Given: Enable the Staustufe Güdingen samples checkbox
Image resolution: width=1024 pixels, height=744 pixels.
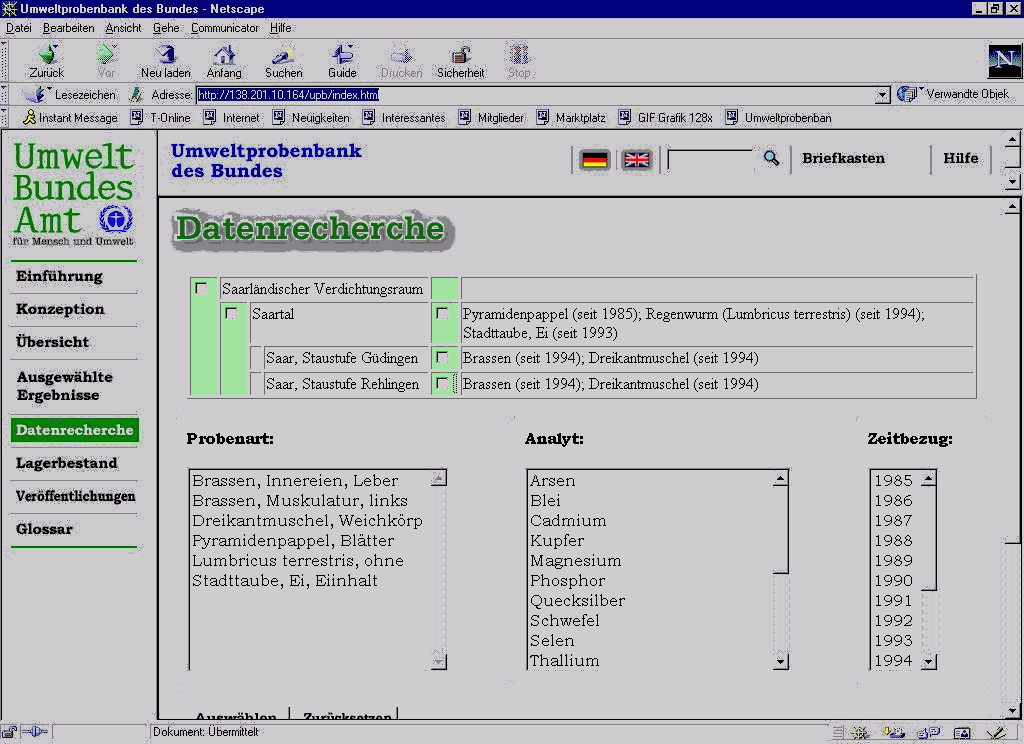Looking at the screenshot, I should click(x=442, y=358).
